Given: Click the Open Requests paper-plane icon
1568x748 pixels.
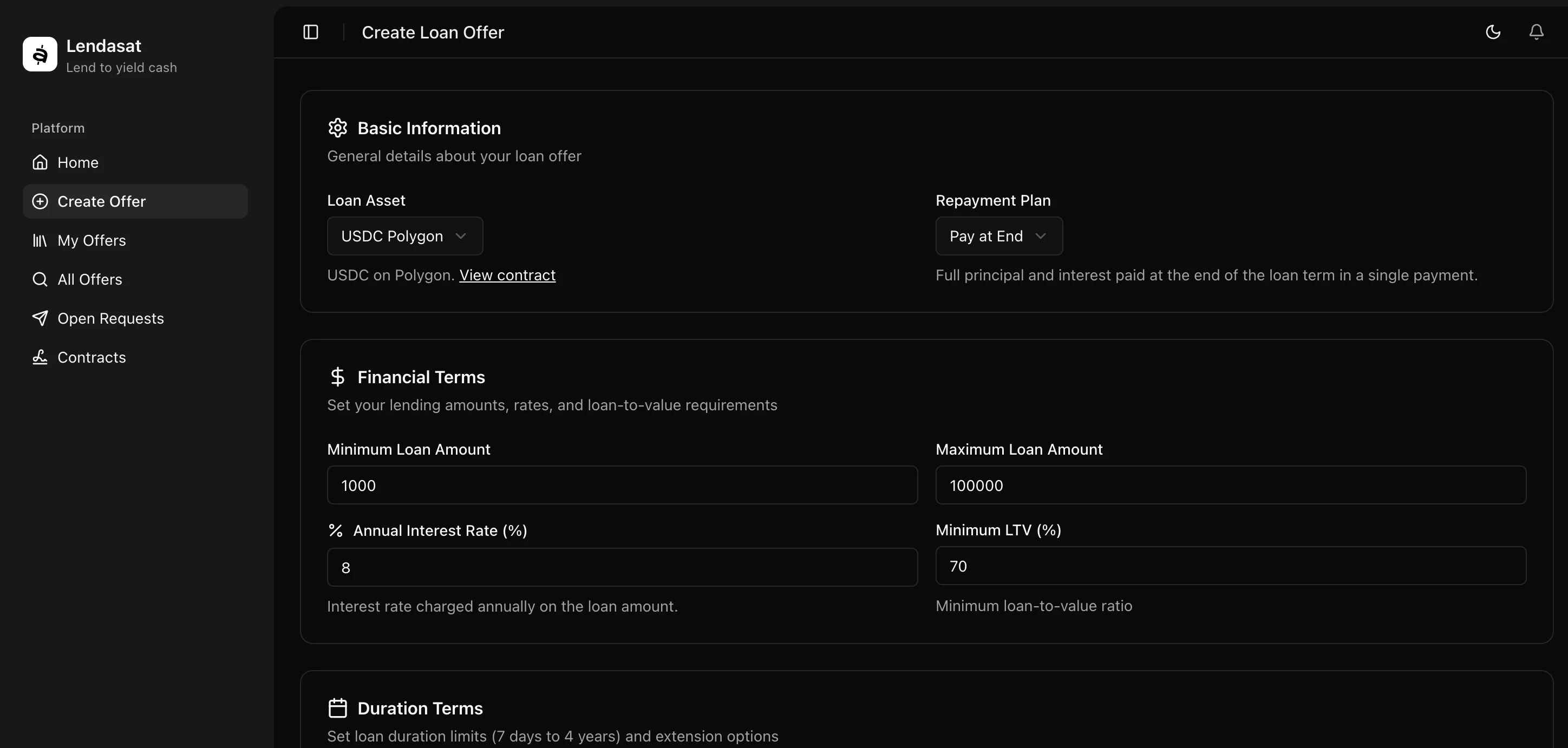Looking at the screenshot, I should coord(40,318).
